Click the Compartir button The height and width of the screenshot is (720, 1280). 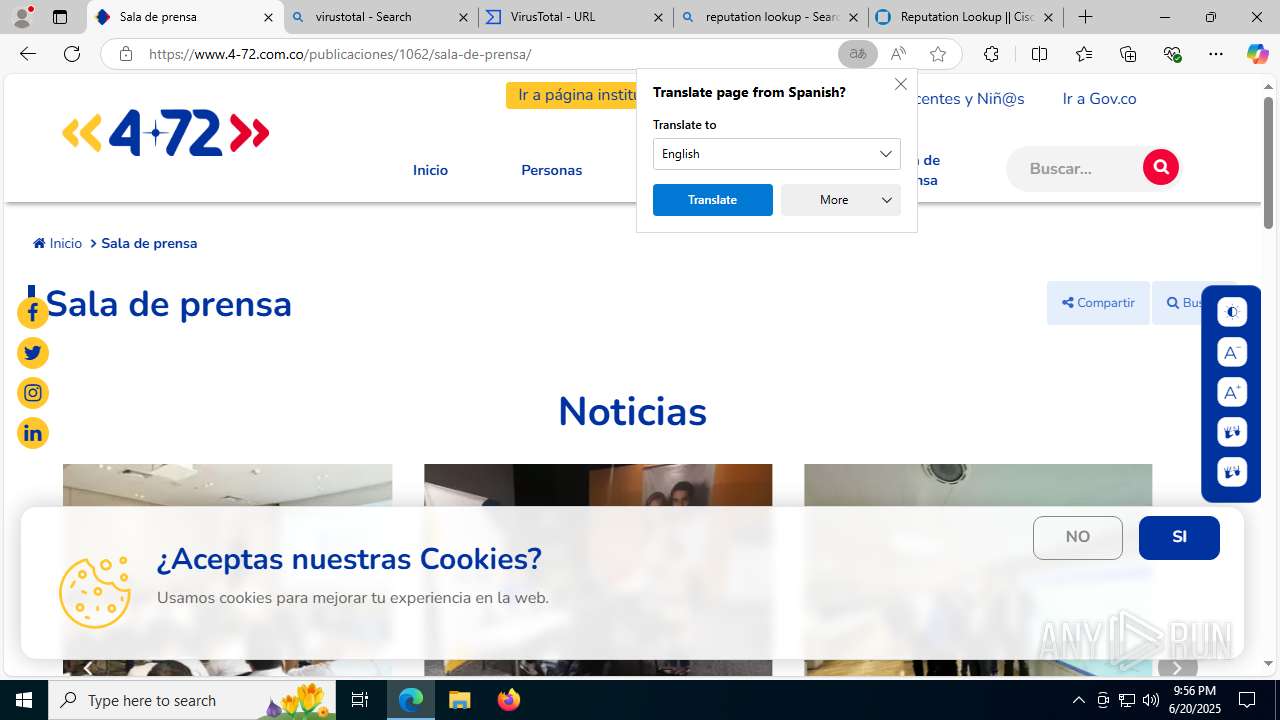(x=1098, y=303)
